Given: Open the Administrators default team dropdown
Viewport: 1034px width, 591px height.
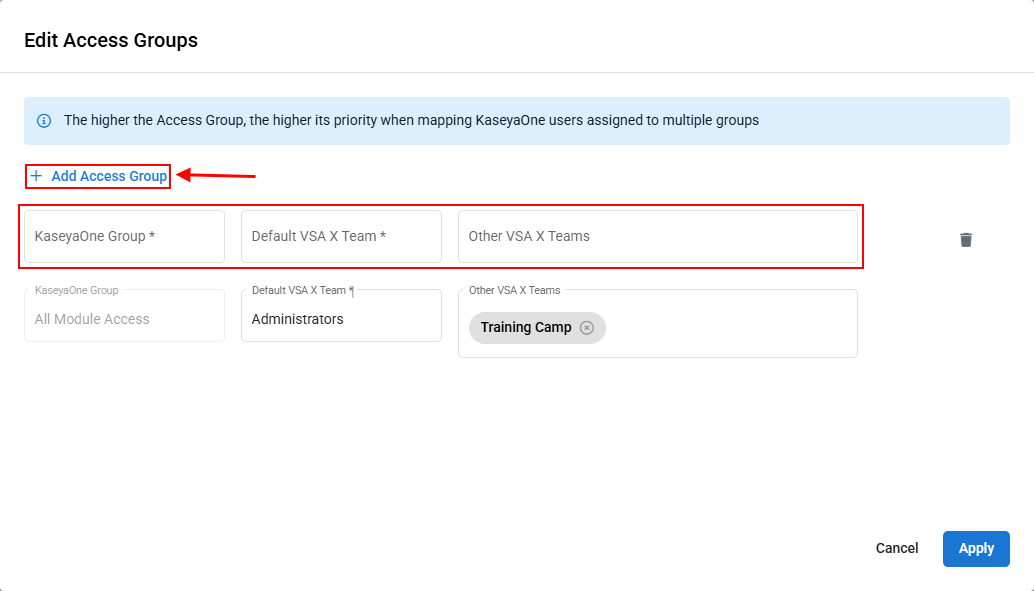Looking at the screenshot, I should click(341, 319).
